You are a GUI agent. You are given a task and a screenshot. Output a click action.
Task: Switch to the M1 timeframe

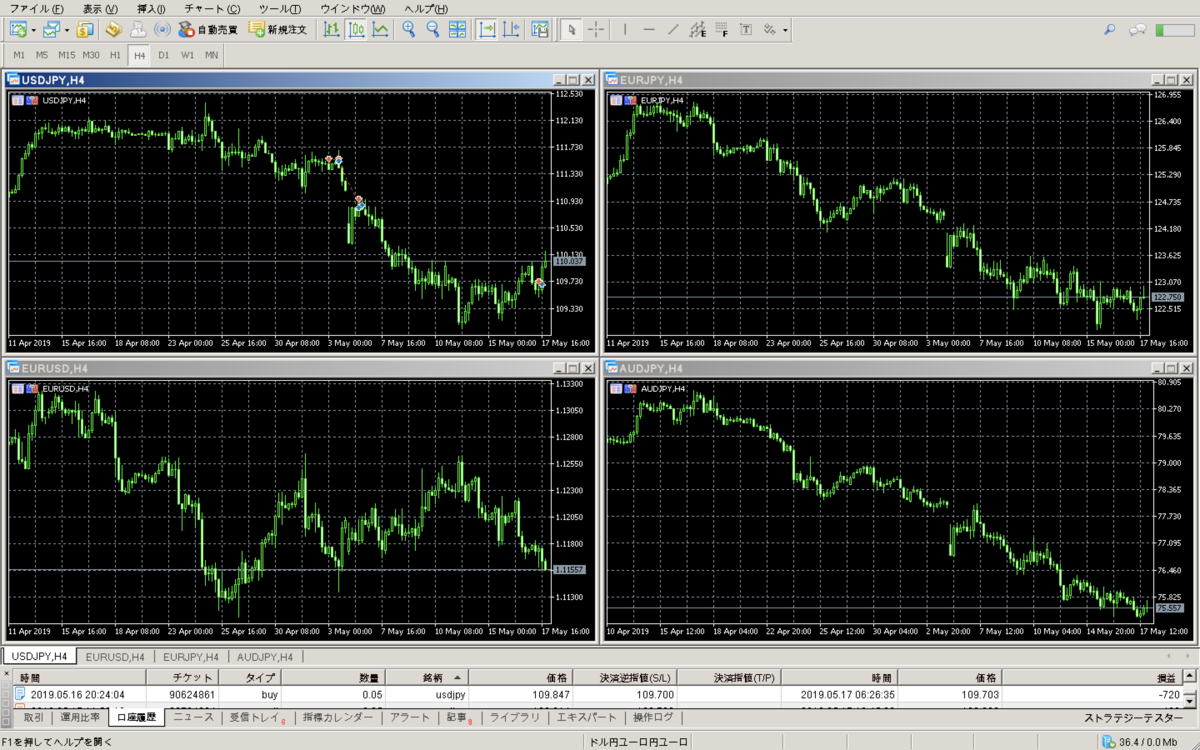pos(19,54)
